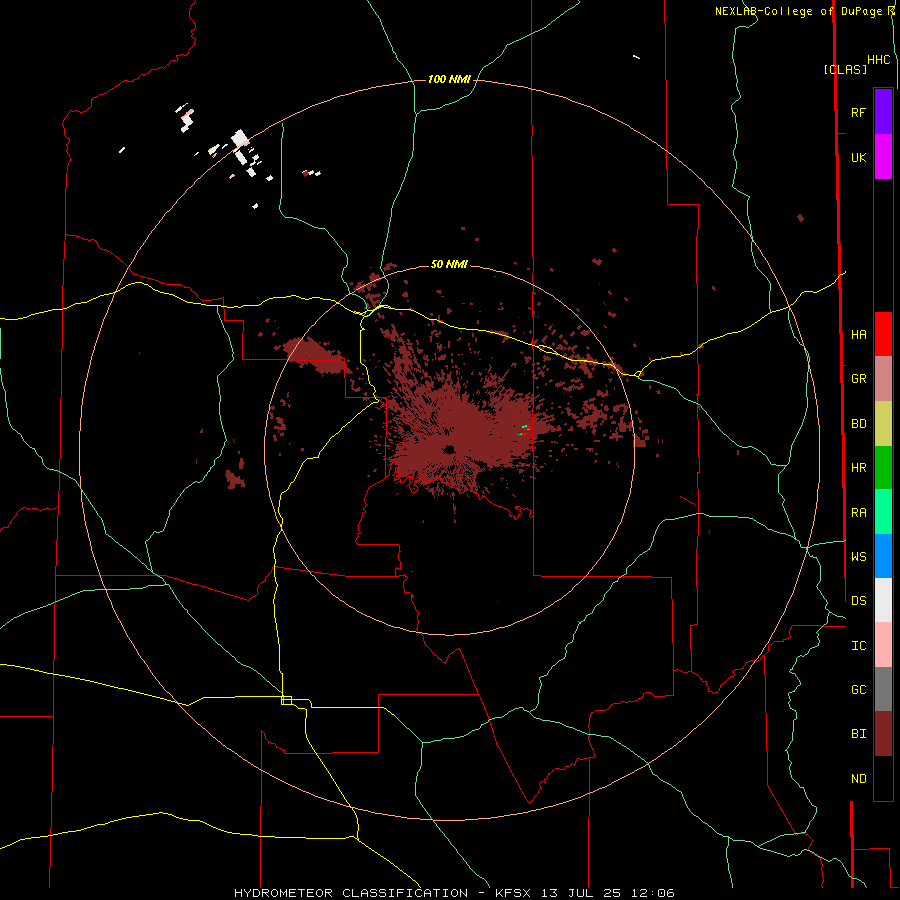Viewport: 900px width, 900px height.
Task: Click the UK magenta legend swatch
Action: [x=883, y=157]
